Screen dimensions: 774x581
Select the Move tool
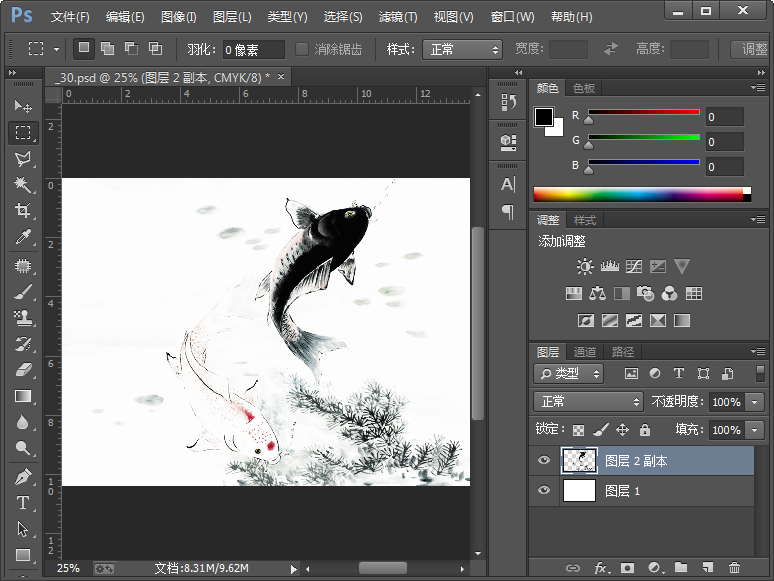[x=23, y=106]
